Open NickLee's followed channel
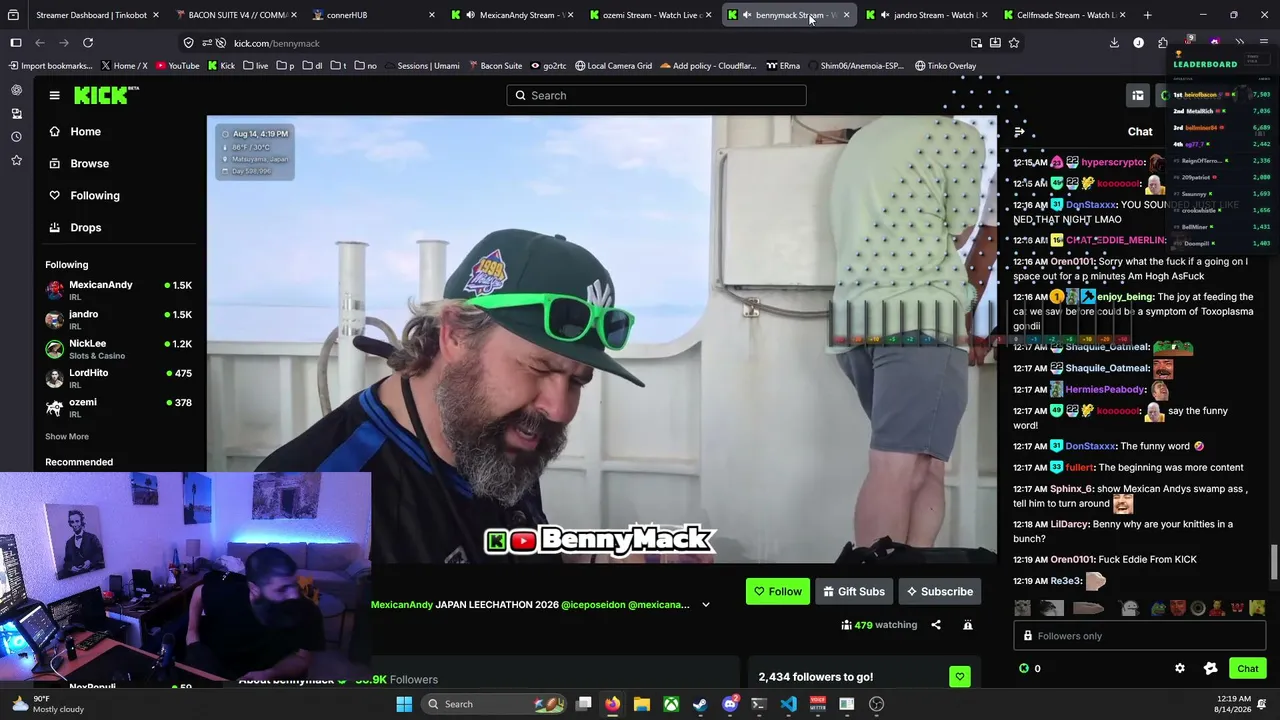Image resolution: width=1280 pixels, height=720 pixels. 118,348
